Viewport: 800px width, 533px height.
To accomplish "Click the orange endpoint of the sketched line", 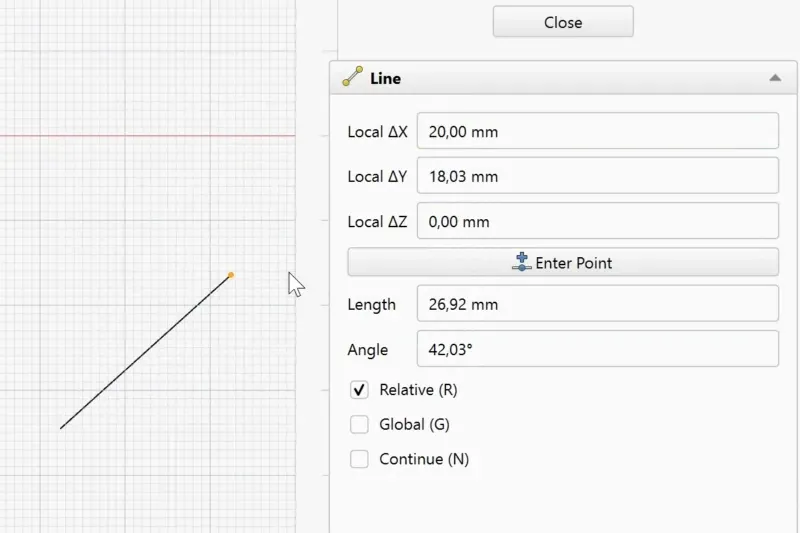I will click(231, 275).
